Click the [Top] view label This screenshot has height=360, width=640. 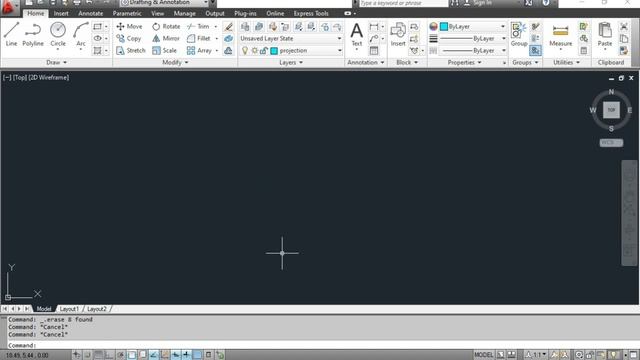pyautogui.click(x=20, y=78)
